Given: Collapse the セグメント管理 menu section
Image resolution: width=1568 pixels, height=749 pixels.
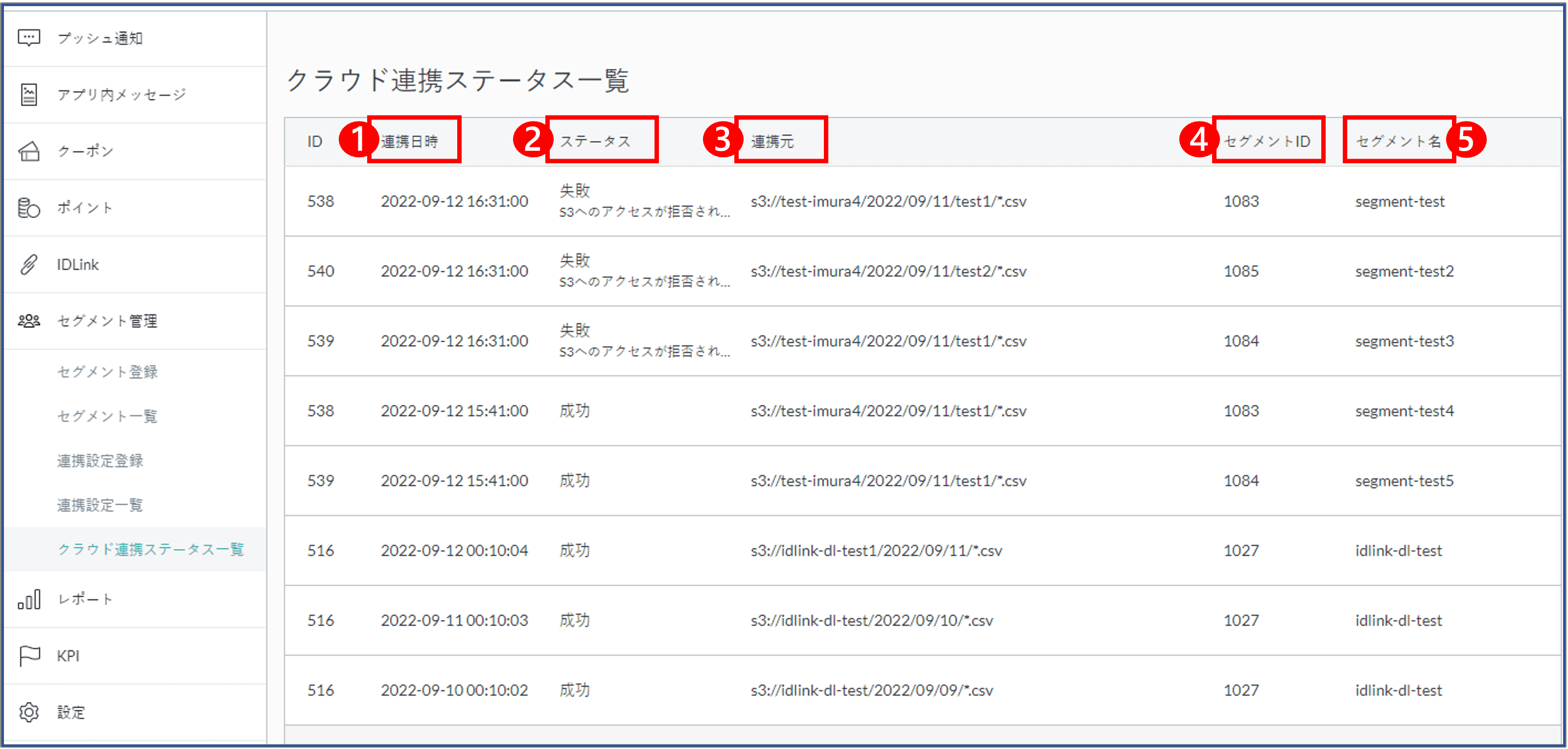Looking at the screenshot, I should click(x=107, y=321).
